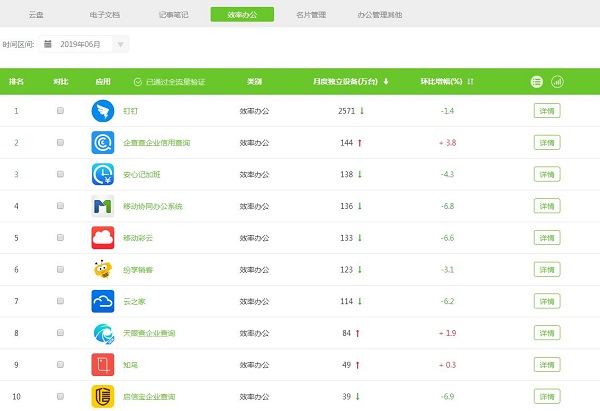Open 详情 for 纷享销客
Image resolution: width=600 pixels, height=411 pixels.
(x=547, y=269)
